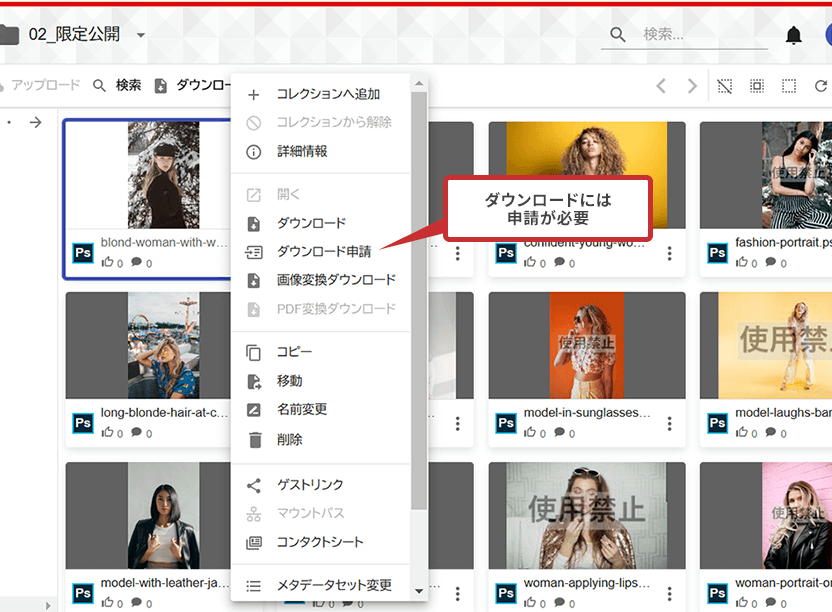The width and height of the screenshot is (832, 612).
Task: Select the long-blonde-hair-at-c... thumbnail
Action: [163, 345]
